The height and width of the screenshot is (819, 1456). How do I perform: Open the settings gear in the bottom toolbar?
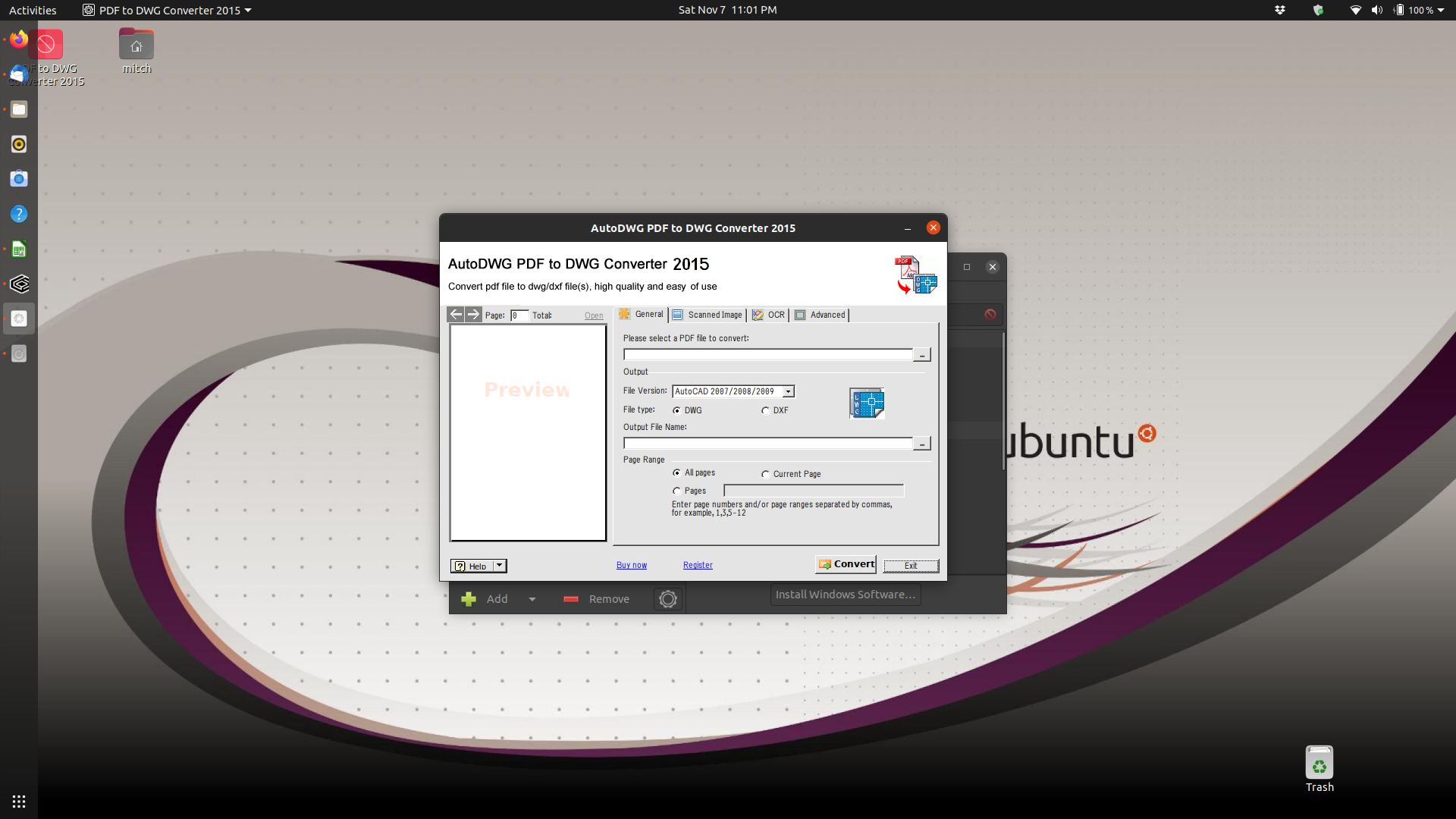click(667, 598)
